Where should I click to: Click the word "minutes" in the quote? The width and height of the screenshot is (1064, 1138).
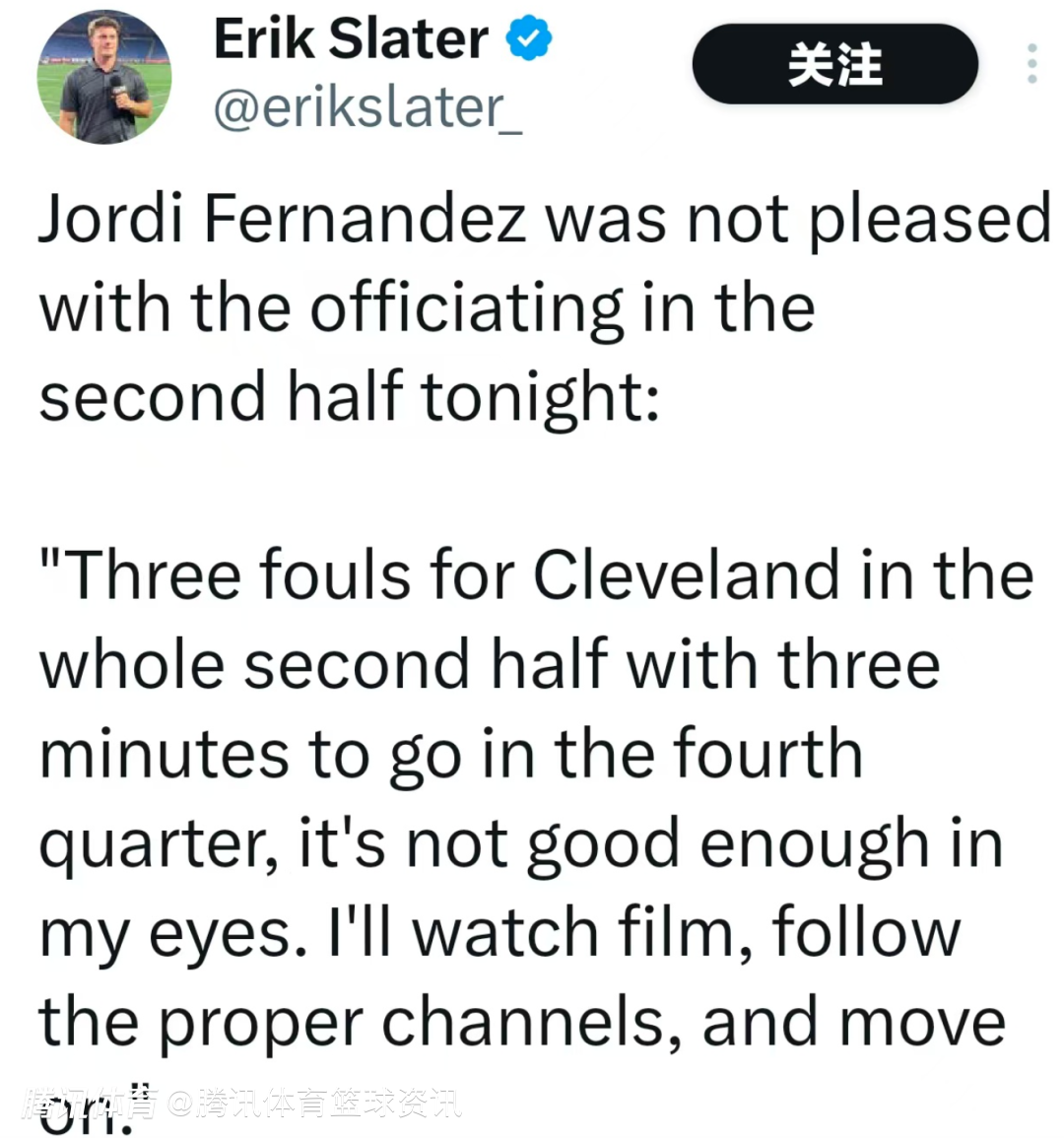[162, 754]
